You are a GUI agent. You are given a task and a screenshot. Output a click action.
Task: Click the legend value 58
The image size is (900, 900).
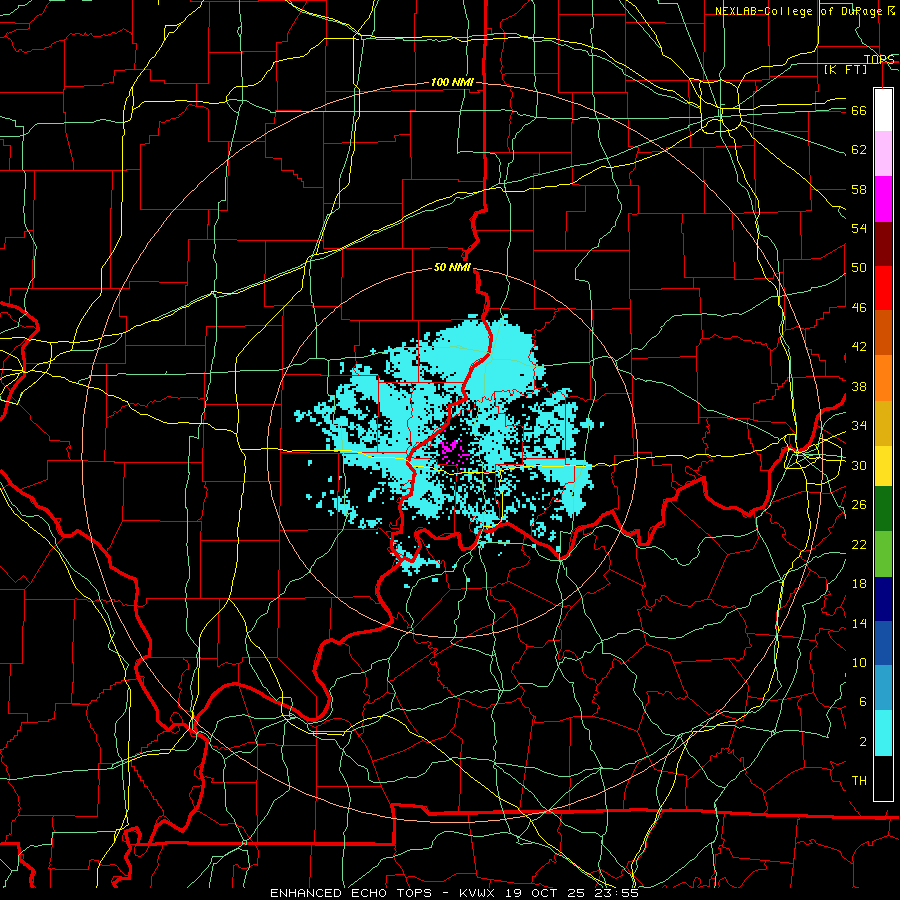[x=859, y=189]
